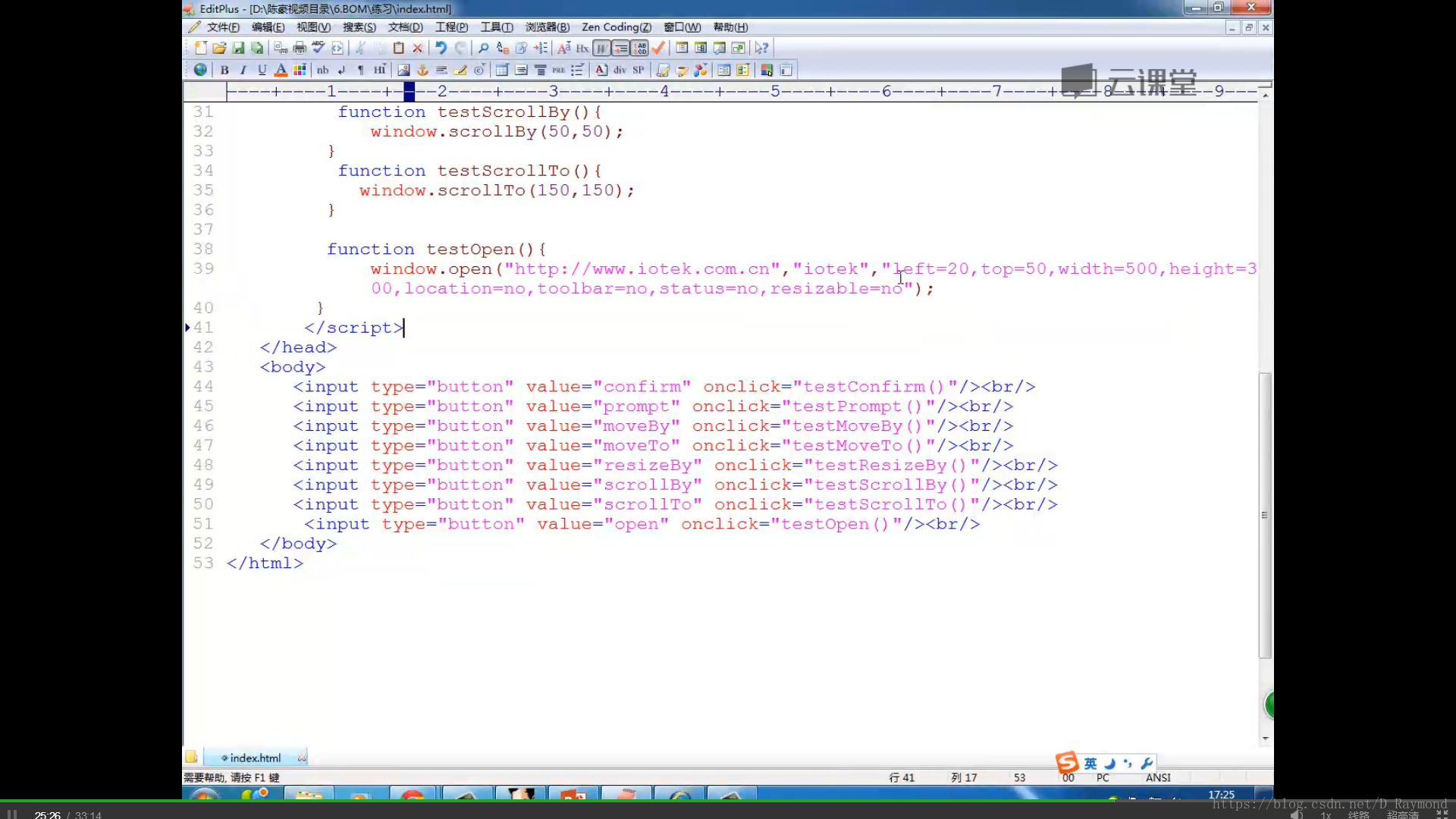Click the column ruler marker at 2
Viewport: 1456px width, 819px height.
pos(442,91)
